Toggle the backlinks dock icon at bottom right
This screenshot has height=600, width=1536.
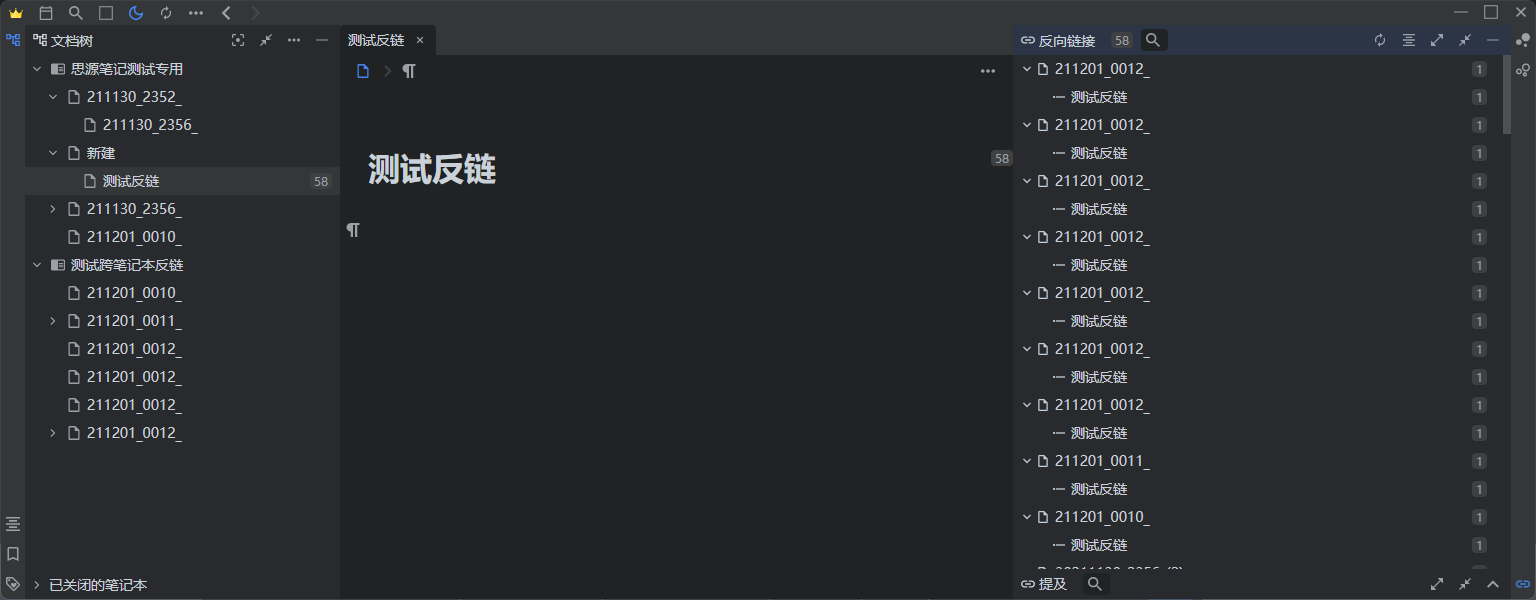(1523, 584)
